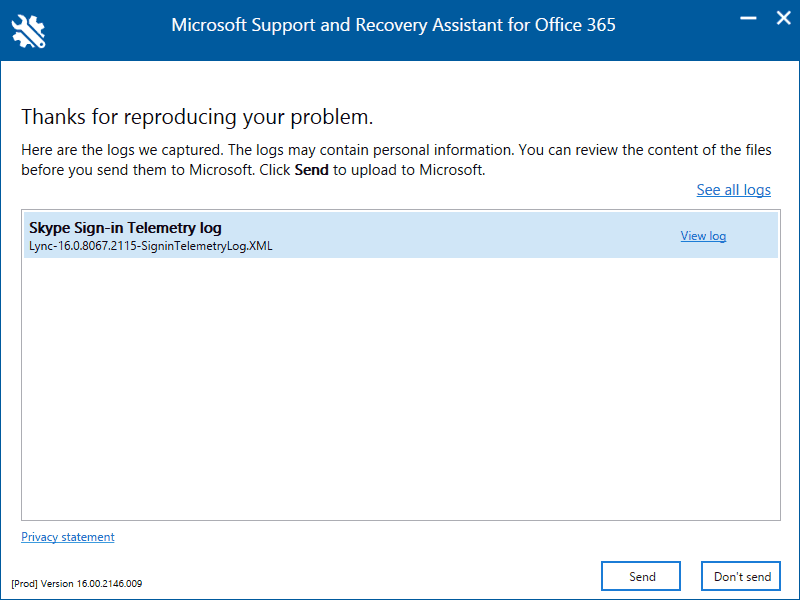Image resolution: width=800 pixels, height=600 pixels.
Task: Click the wrench and screwdriver app logo
Action: (29, 30)
